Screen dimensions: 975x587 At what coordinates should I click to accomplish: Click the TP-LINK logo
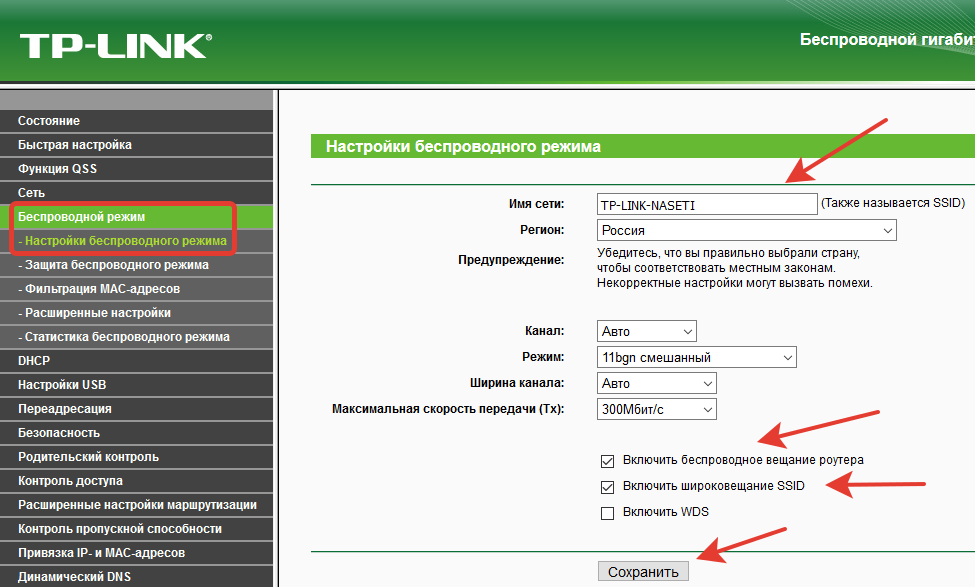(x=116, y=47)
